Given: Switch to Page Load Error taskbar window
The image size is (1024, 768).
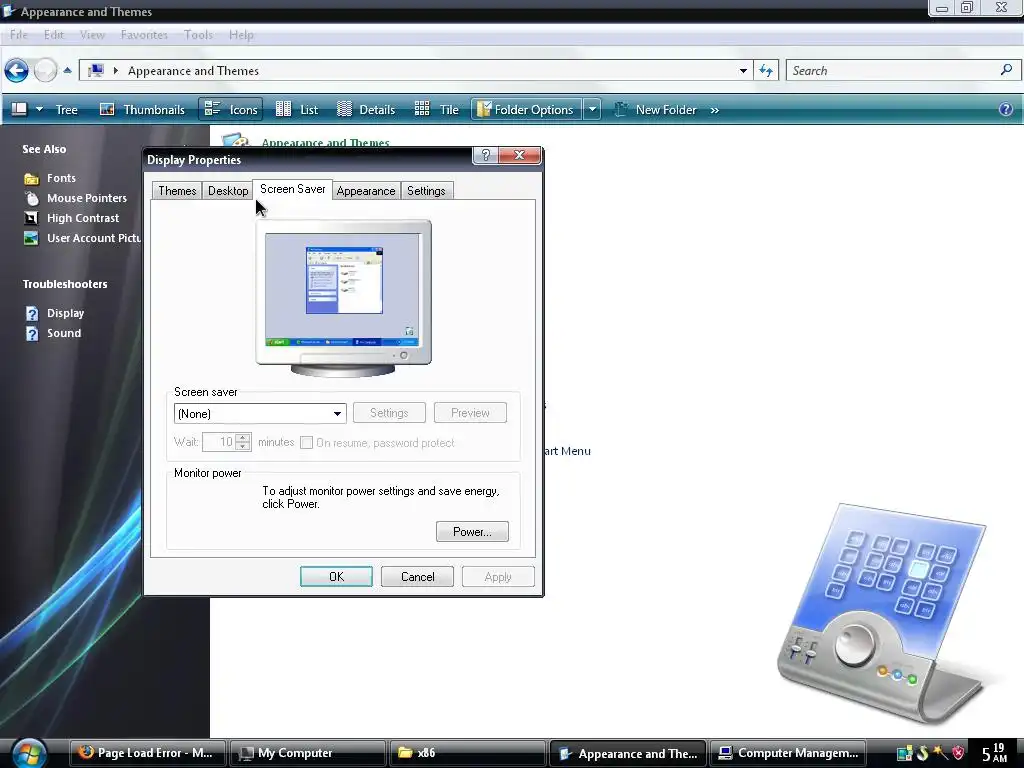Looking at the screenshot, I should point(148,753).
